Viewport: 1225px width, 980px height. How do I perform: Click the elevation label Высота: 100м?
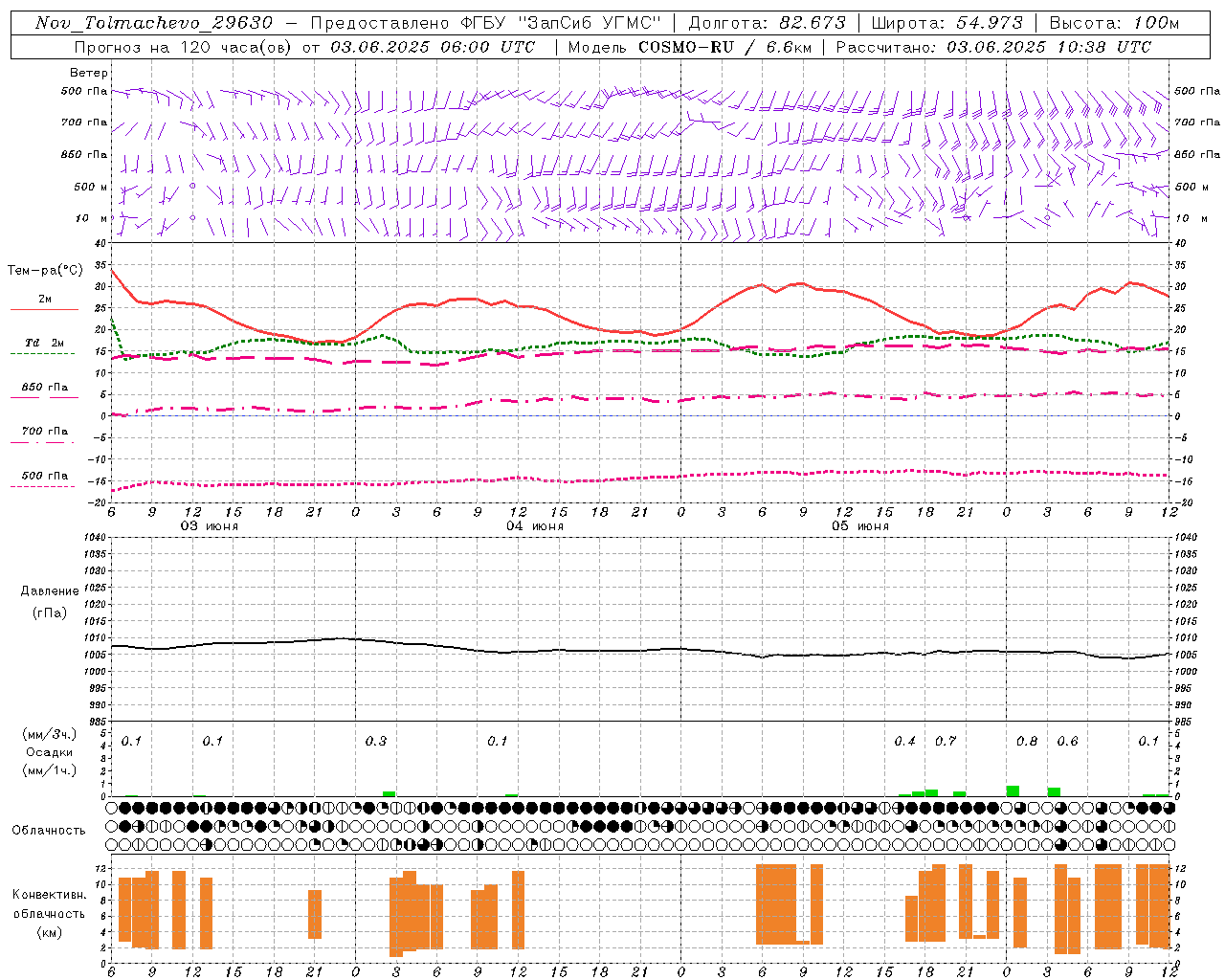tap(1113, 23)
